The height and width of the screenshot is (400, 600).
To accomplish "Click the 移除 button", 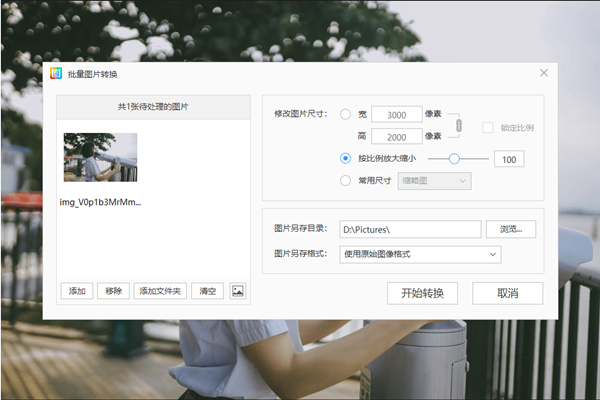I will coord(113,291).
